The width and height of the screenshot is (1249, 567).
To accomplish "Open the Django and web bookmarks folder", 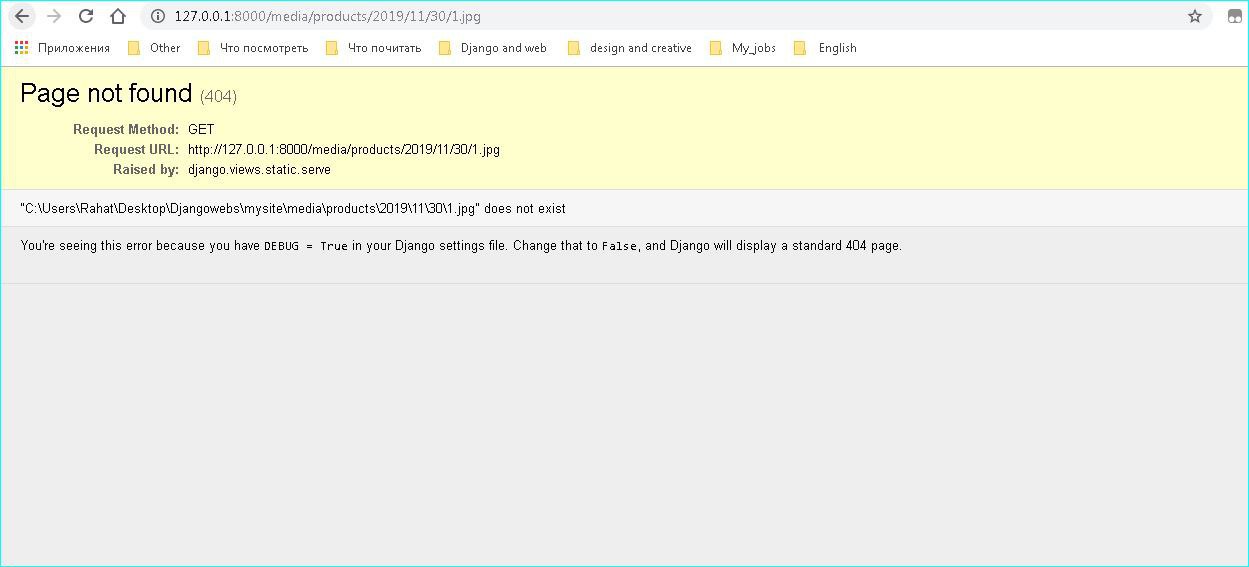I will 493,48.
